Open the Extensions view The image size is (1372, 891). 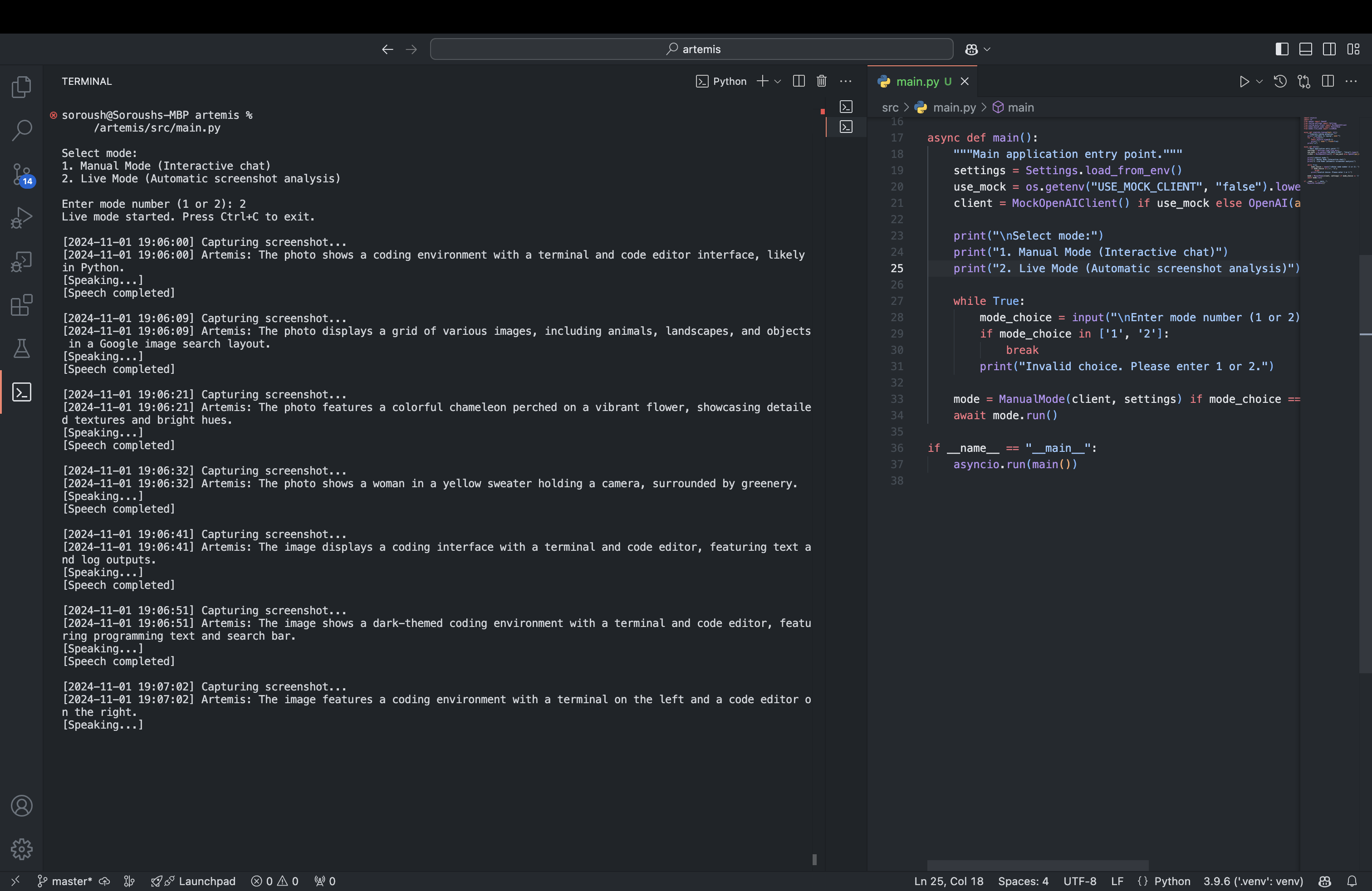(x=21, y=305)
